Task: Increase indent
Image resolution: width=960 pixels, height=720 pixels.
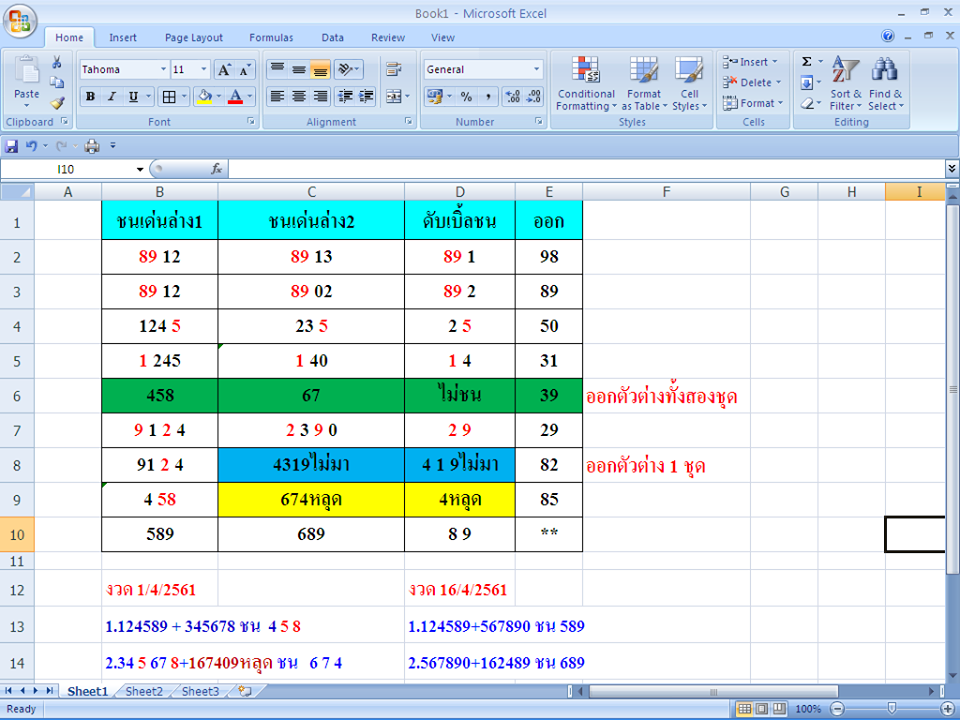Action: [x=366, y=96]
